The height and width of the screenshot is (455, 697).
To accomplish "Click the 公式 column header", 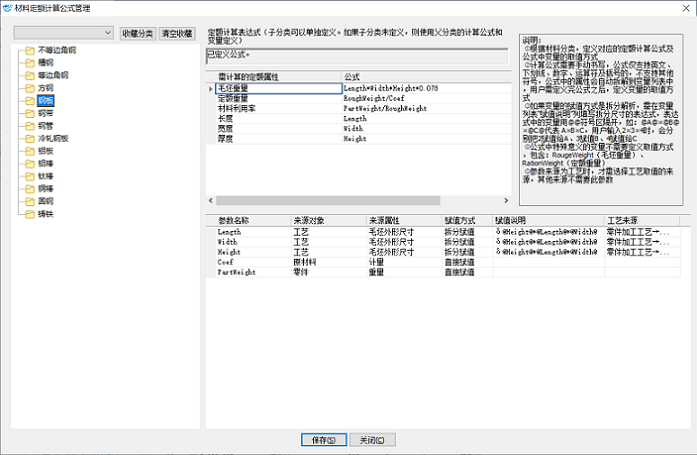I will [420, 76].
